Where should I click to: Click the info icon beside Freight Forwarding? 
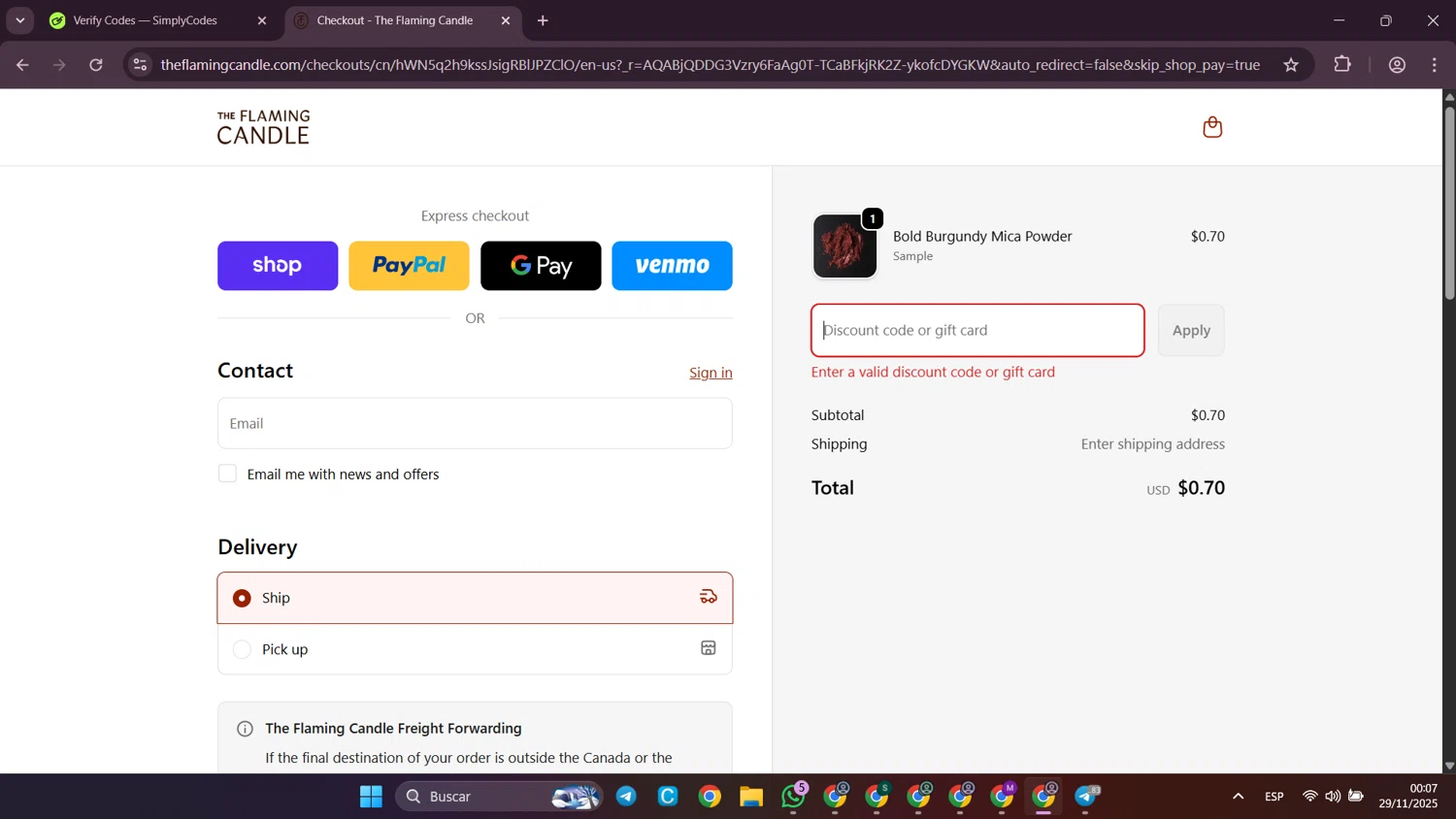[x=245, y=729]
